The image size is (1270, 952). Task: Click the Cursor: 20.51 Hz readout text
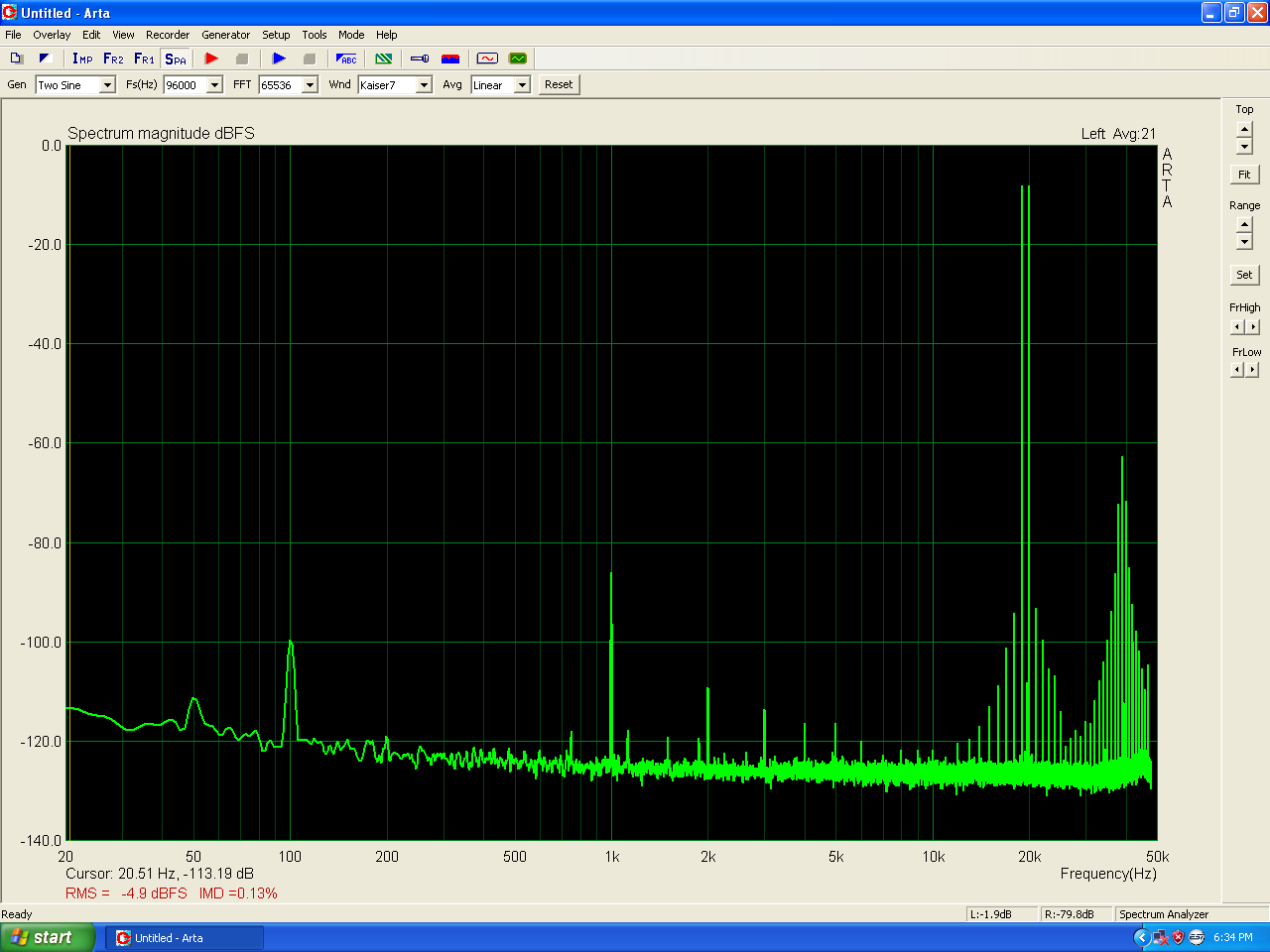[x=160, y=874]
